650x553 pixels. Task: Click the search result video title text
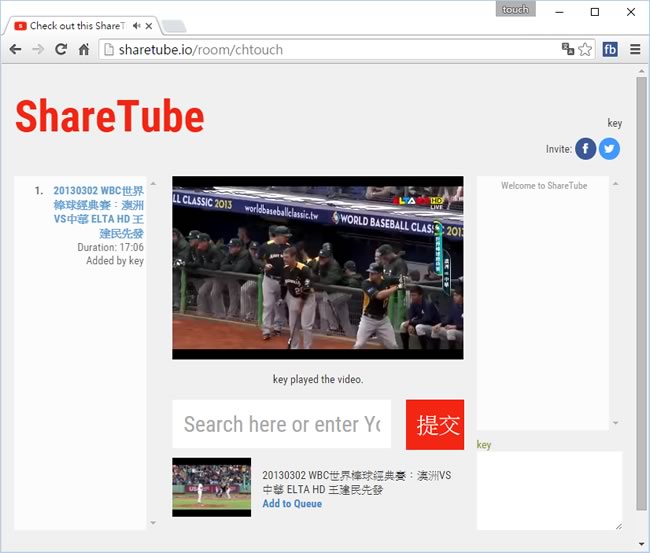pyautogui.click(x=357, y=482)
